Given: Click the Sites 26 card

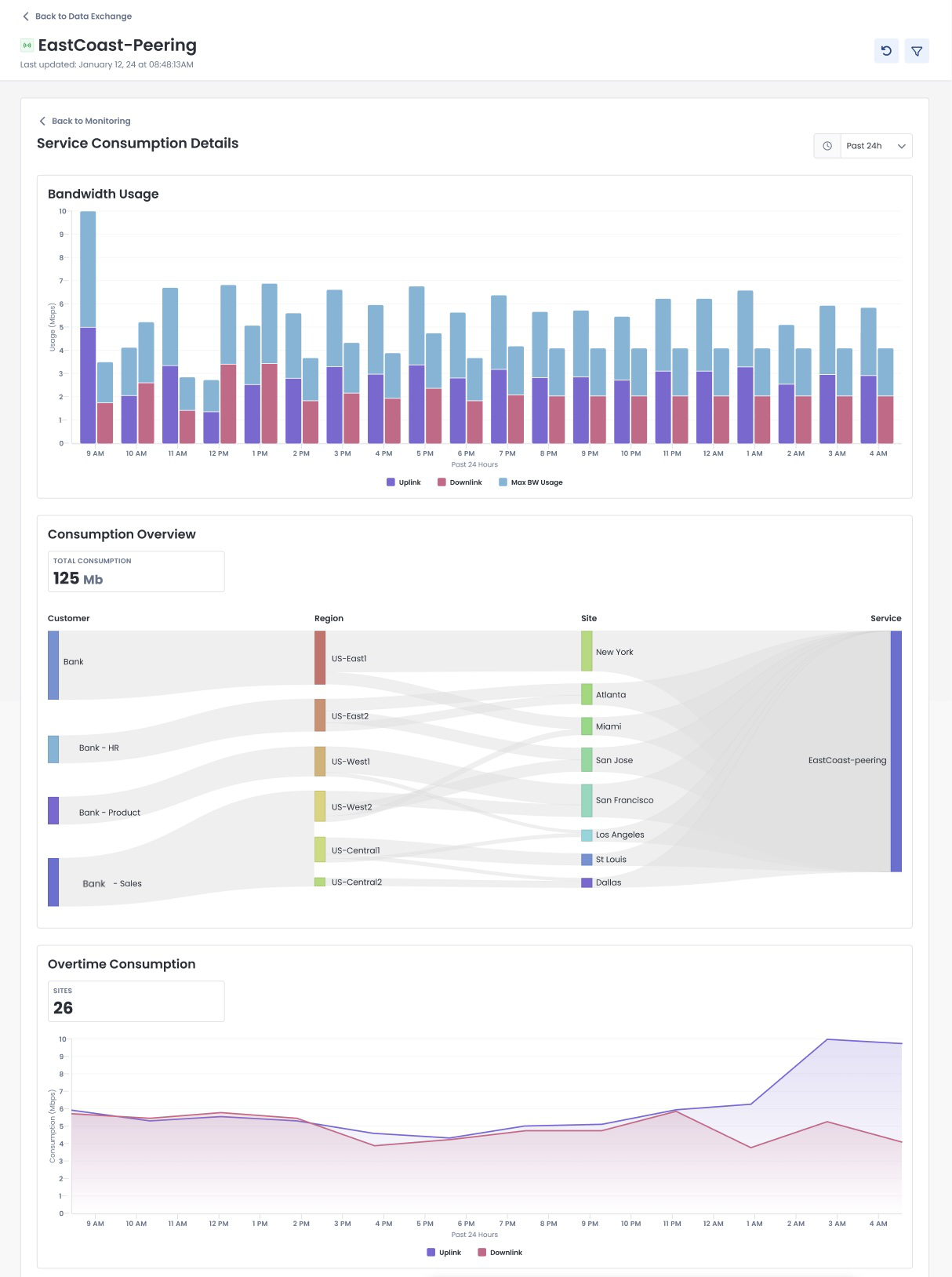Looking at the screenshot, I should click(136, 1002).
